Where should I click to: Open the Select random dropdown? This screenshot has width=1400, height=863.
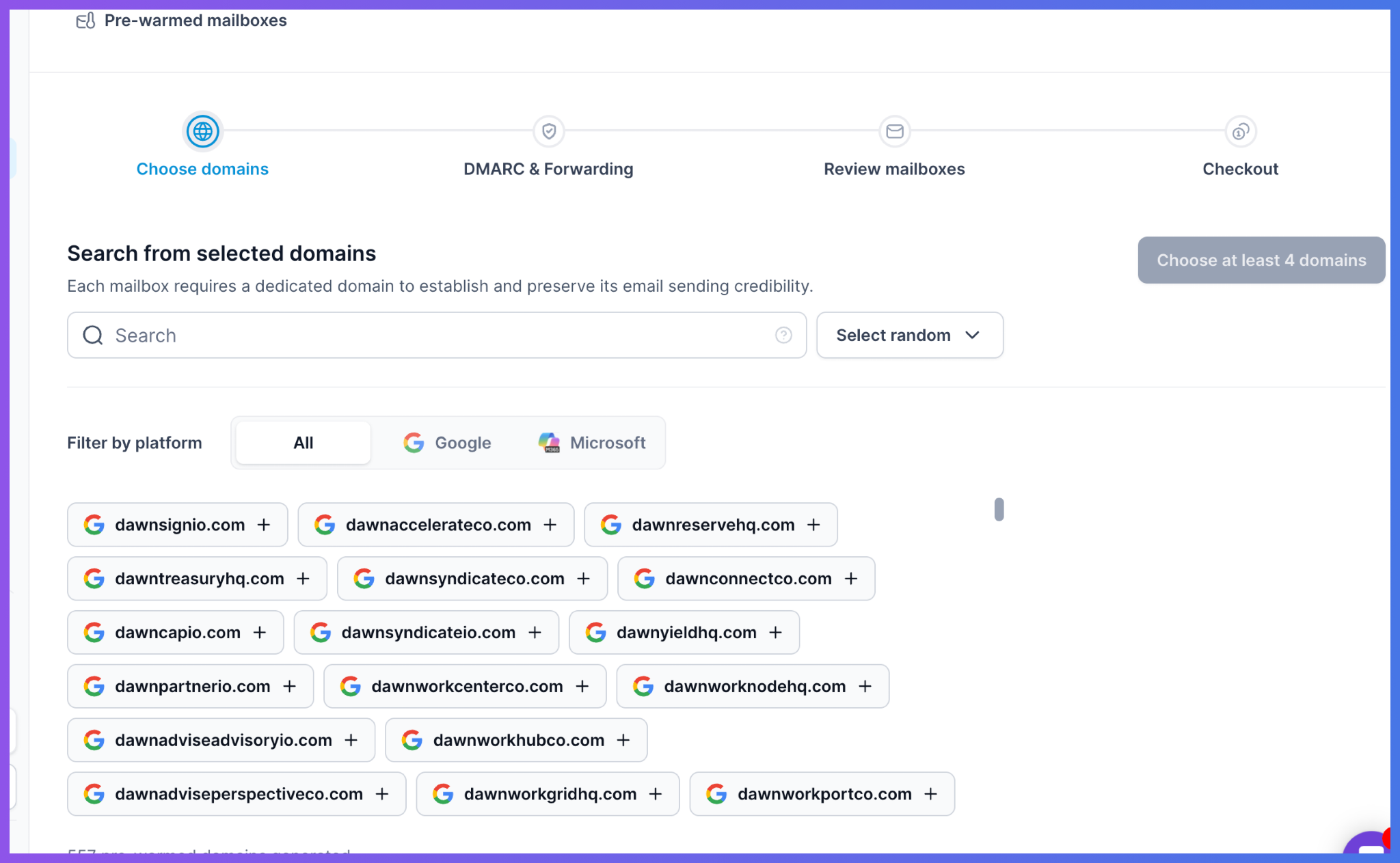tap(910, 335)
